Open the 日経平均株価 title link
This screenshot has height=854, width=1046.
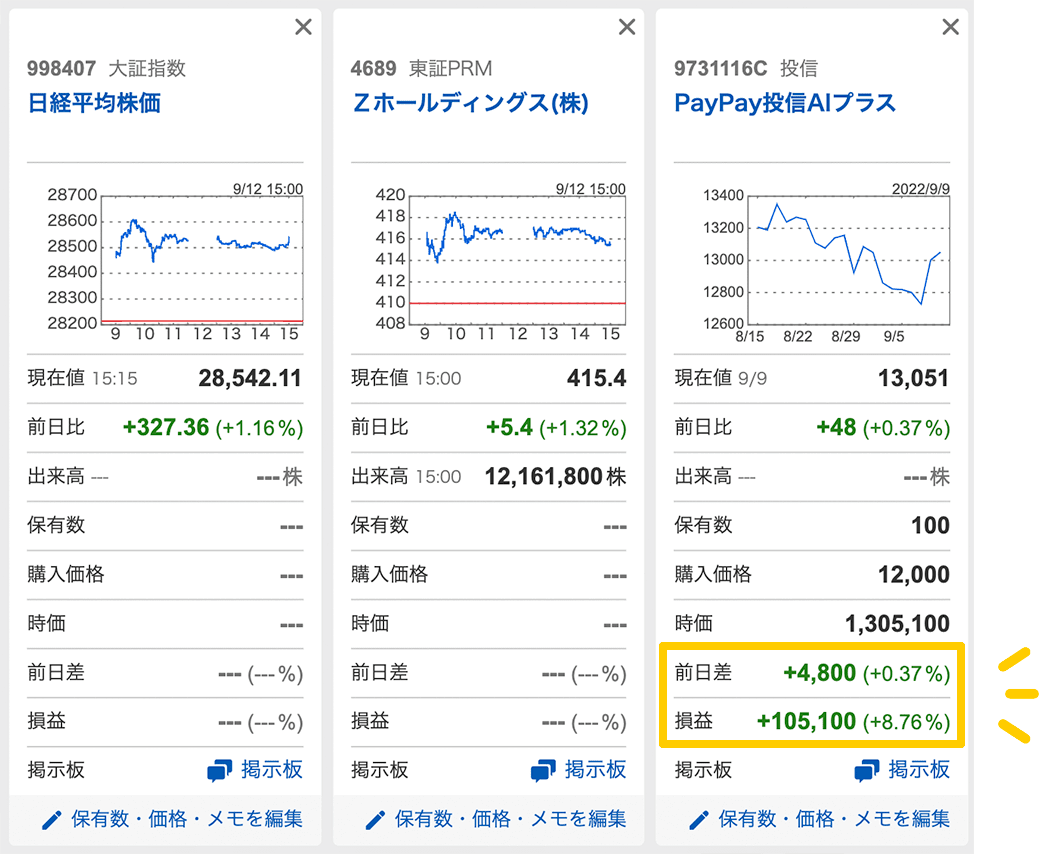94,103
